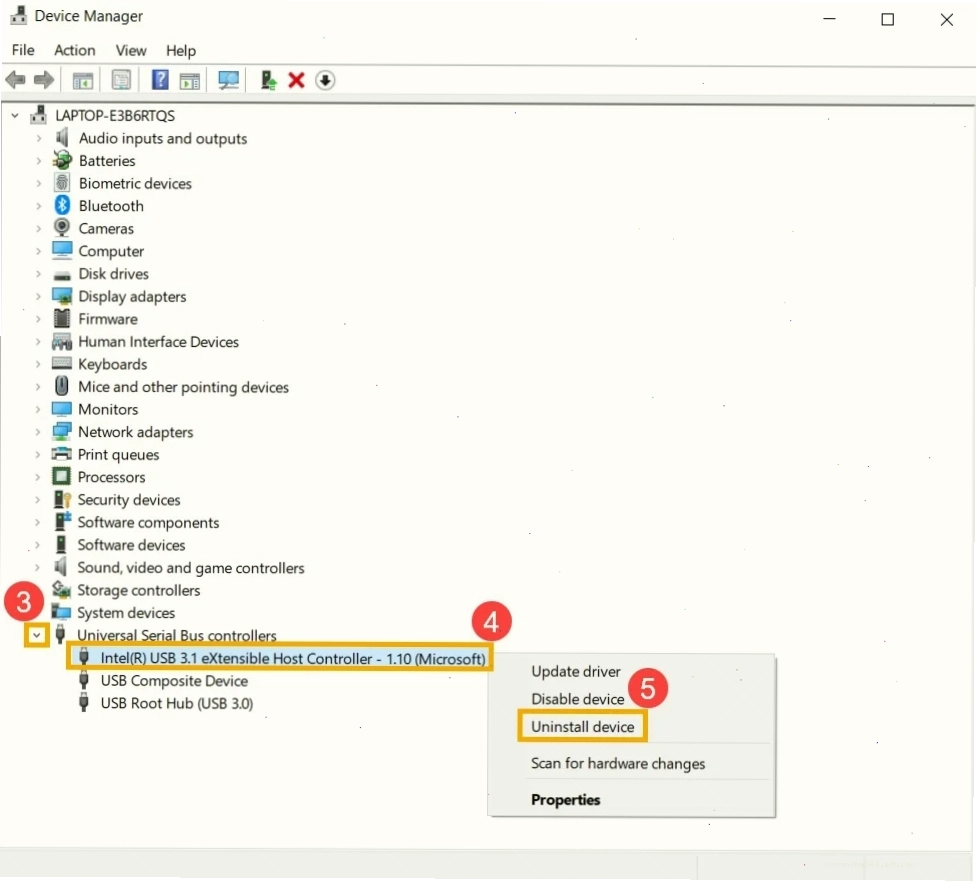Select the Sound, video and game controllers label
977x881 pixels.
191,568
